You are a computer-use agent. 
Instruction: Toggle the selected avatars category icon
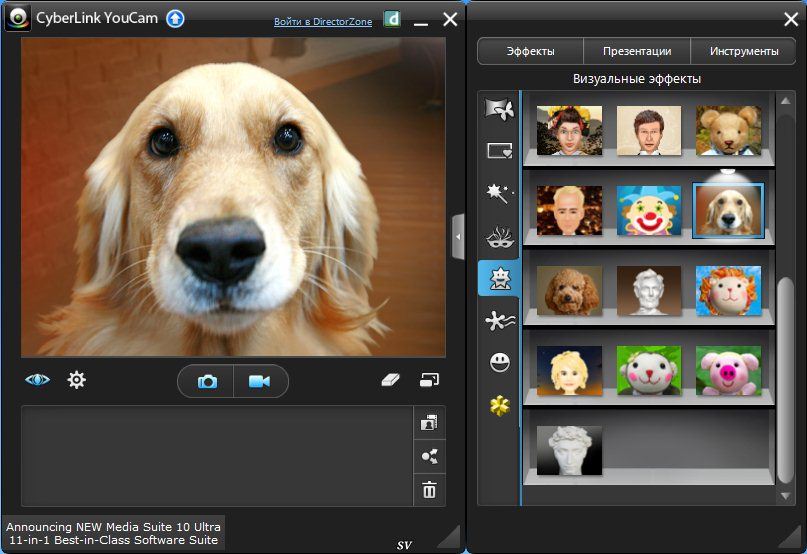pos(498,278)
